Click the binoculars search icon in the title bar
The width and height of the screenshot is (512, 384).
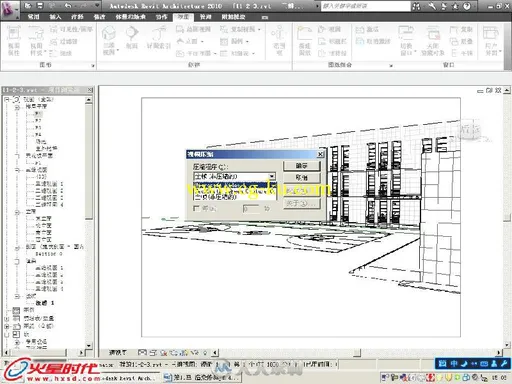coord(417,6)
